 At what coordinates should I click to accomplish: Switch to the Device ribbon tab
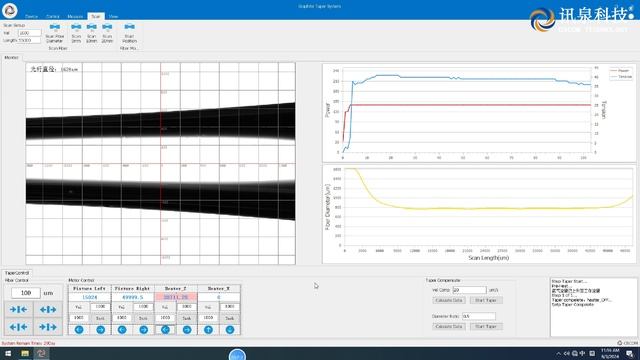click(x=31, y=16)
